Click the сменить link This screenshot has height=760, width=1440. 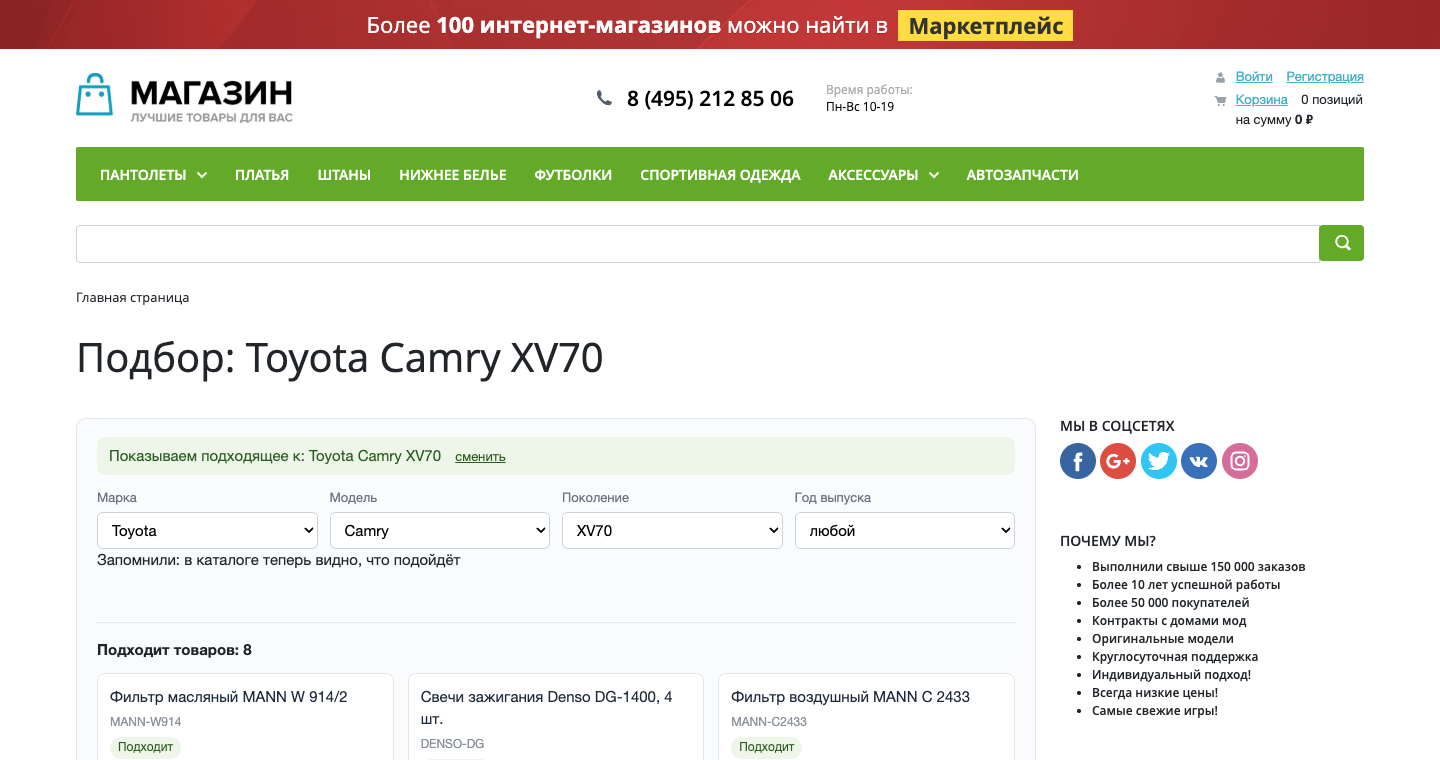click(x=480, y=457)
